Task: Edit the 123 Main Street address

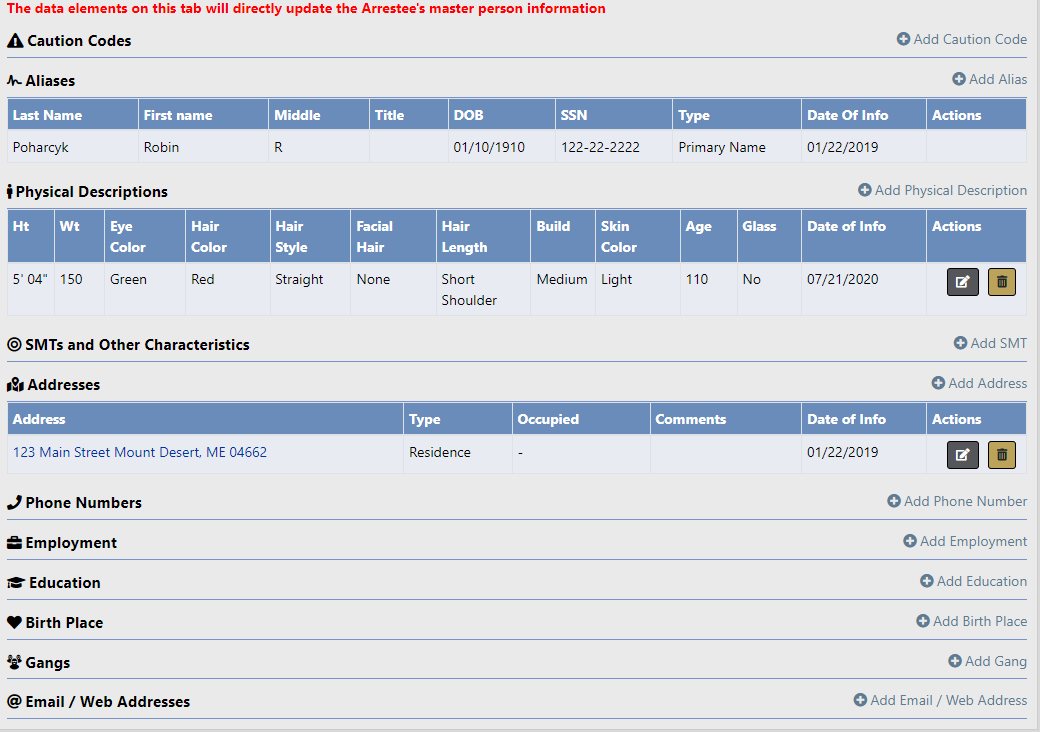Action: (x=962, y=455)
